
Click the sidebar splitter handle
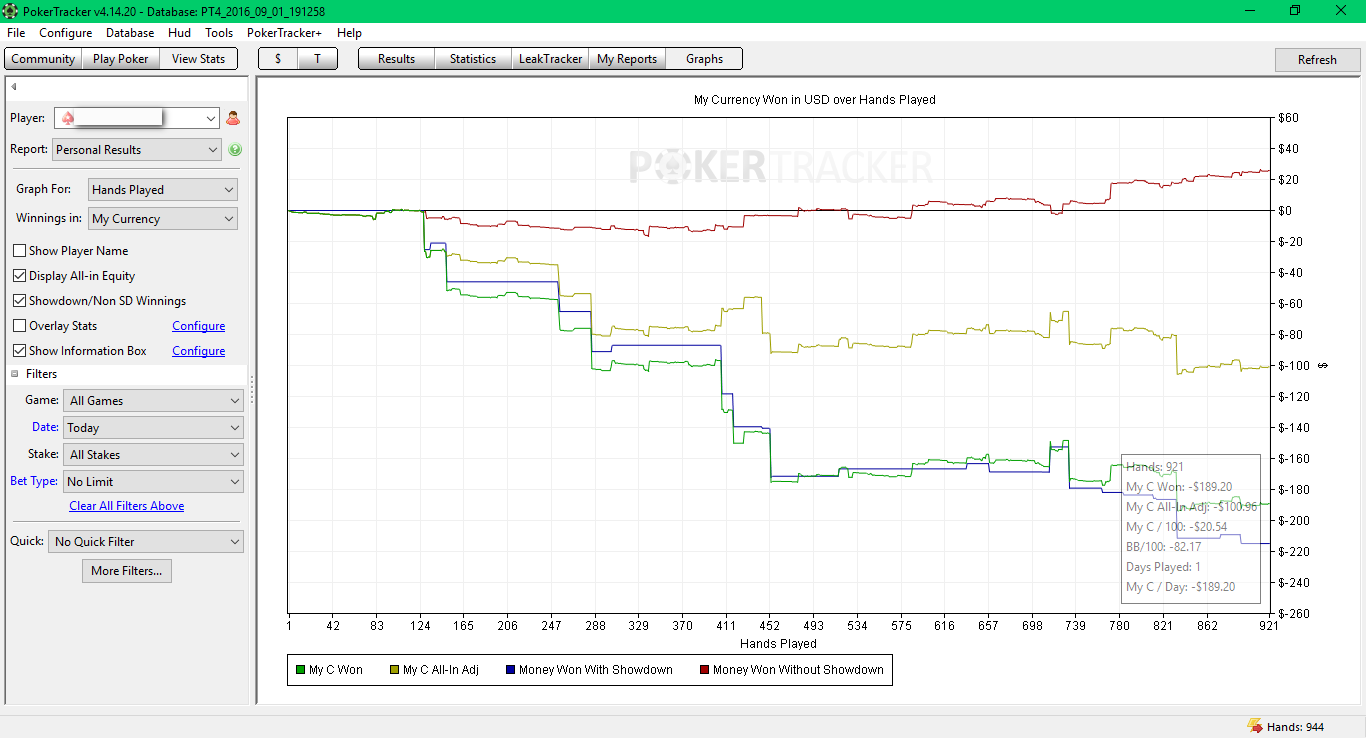pos(251,390)
